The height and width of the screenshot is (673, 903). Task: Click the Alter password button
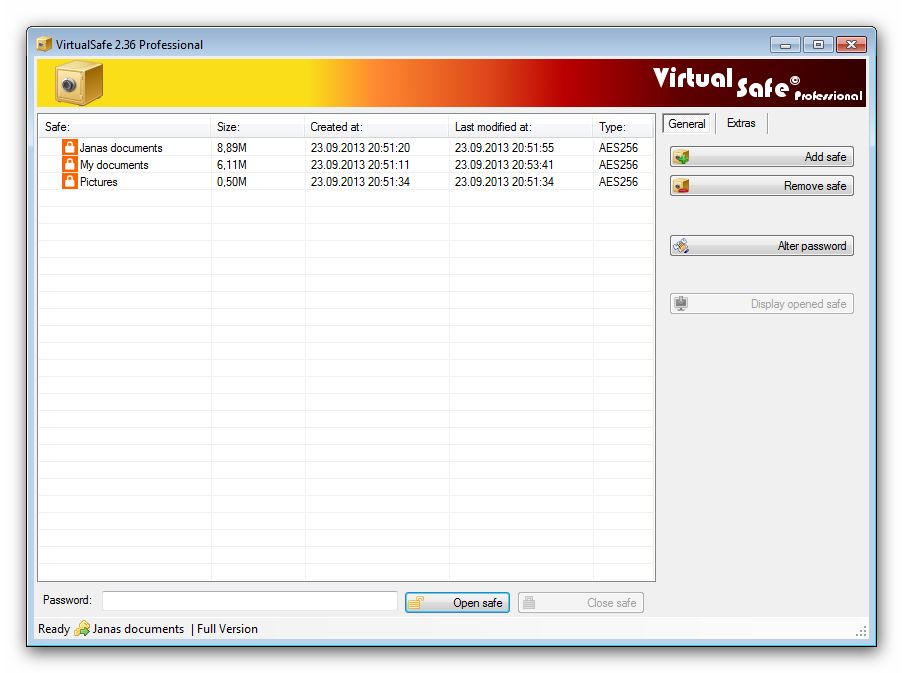point(761,246)
